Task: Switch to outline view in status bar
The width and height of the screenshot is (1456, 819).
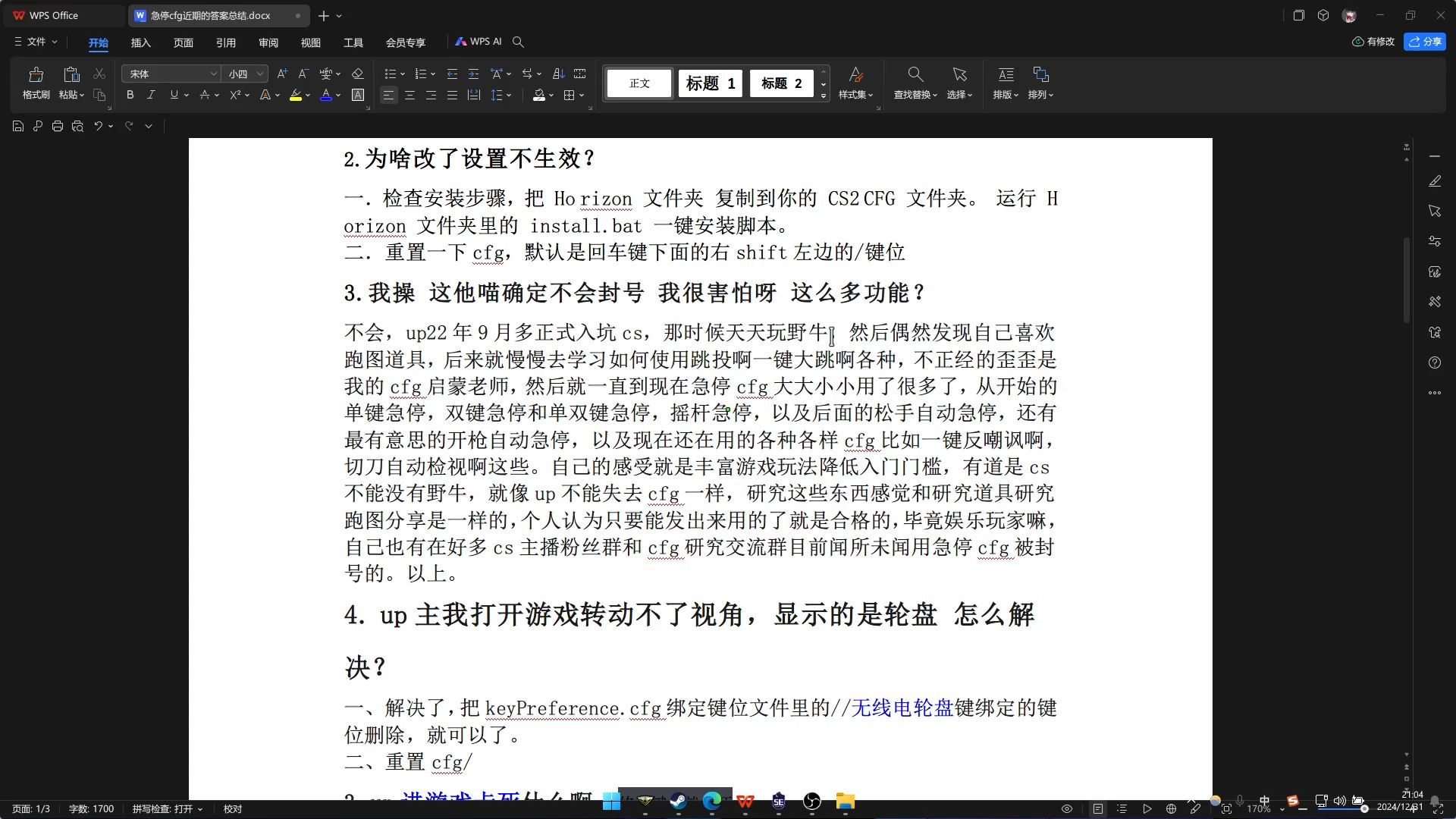Action: pyautogui.click(x=1122, y=809)
